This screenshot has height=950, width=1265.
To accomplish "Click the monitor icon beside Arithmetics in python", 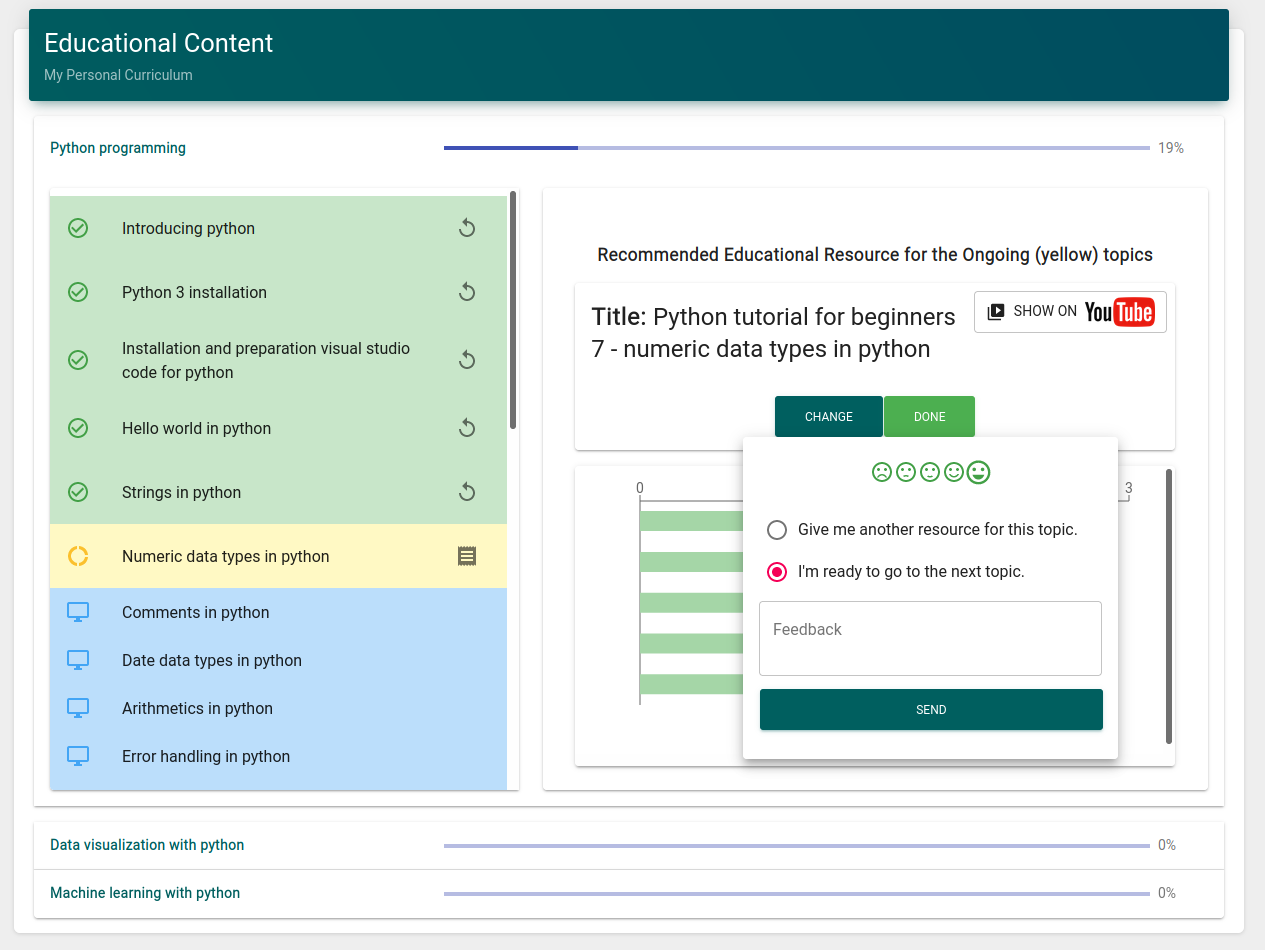I will pyautogui.click(x=78, y=708).
